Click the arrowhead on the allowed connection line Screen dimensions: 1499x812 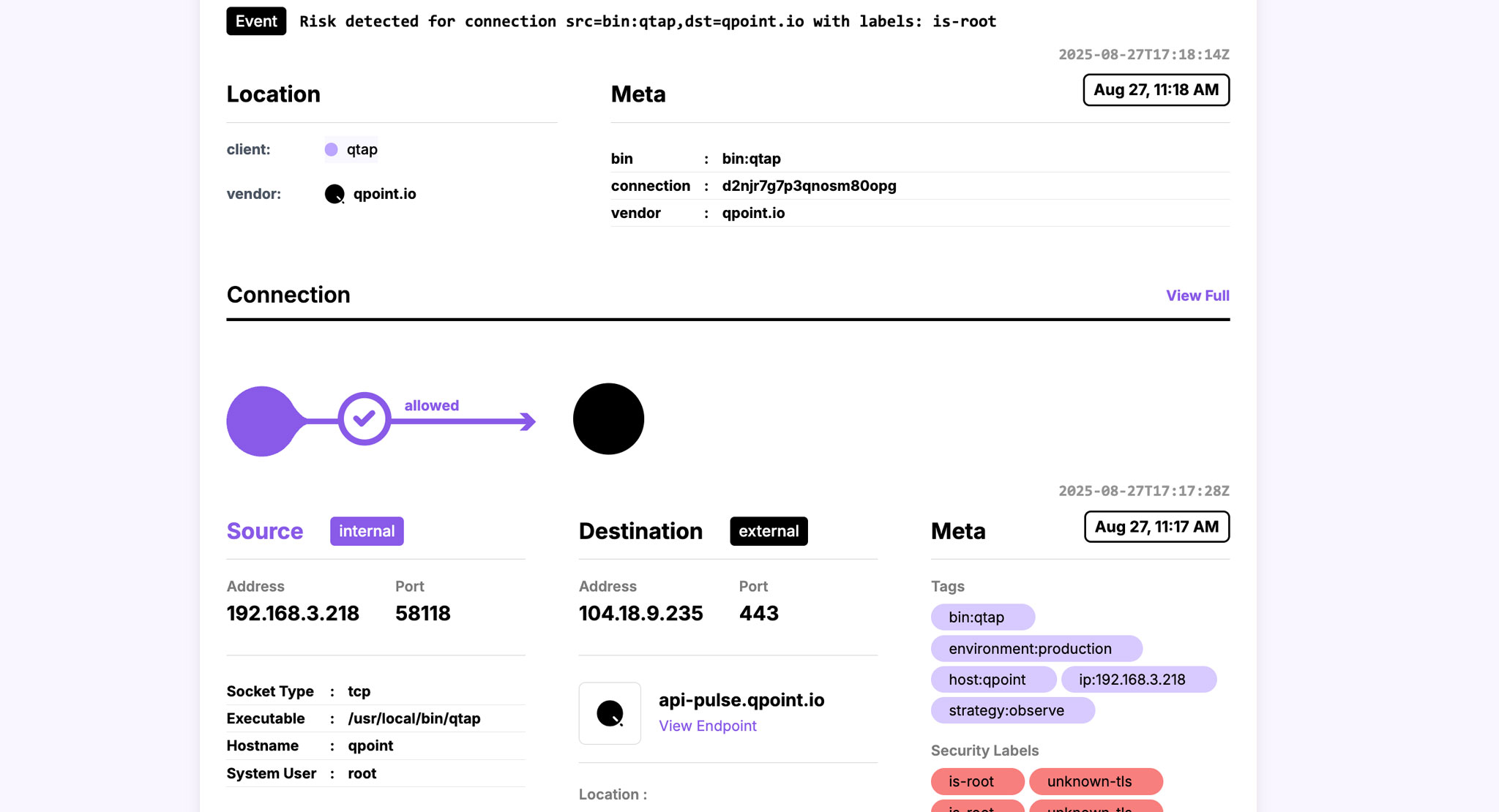coord(528,421)
